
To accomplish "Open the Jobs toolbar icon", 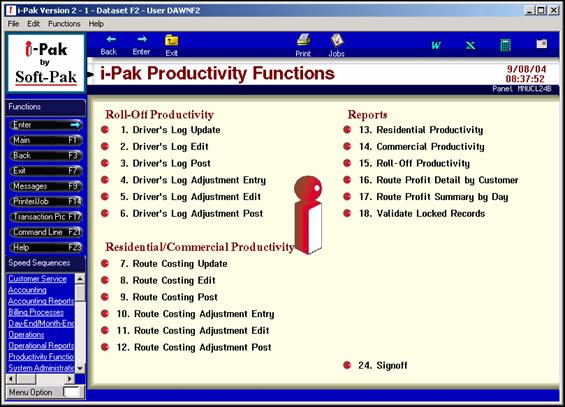I will [x=337, y=40].
